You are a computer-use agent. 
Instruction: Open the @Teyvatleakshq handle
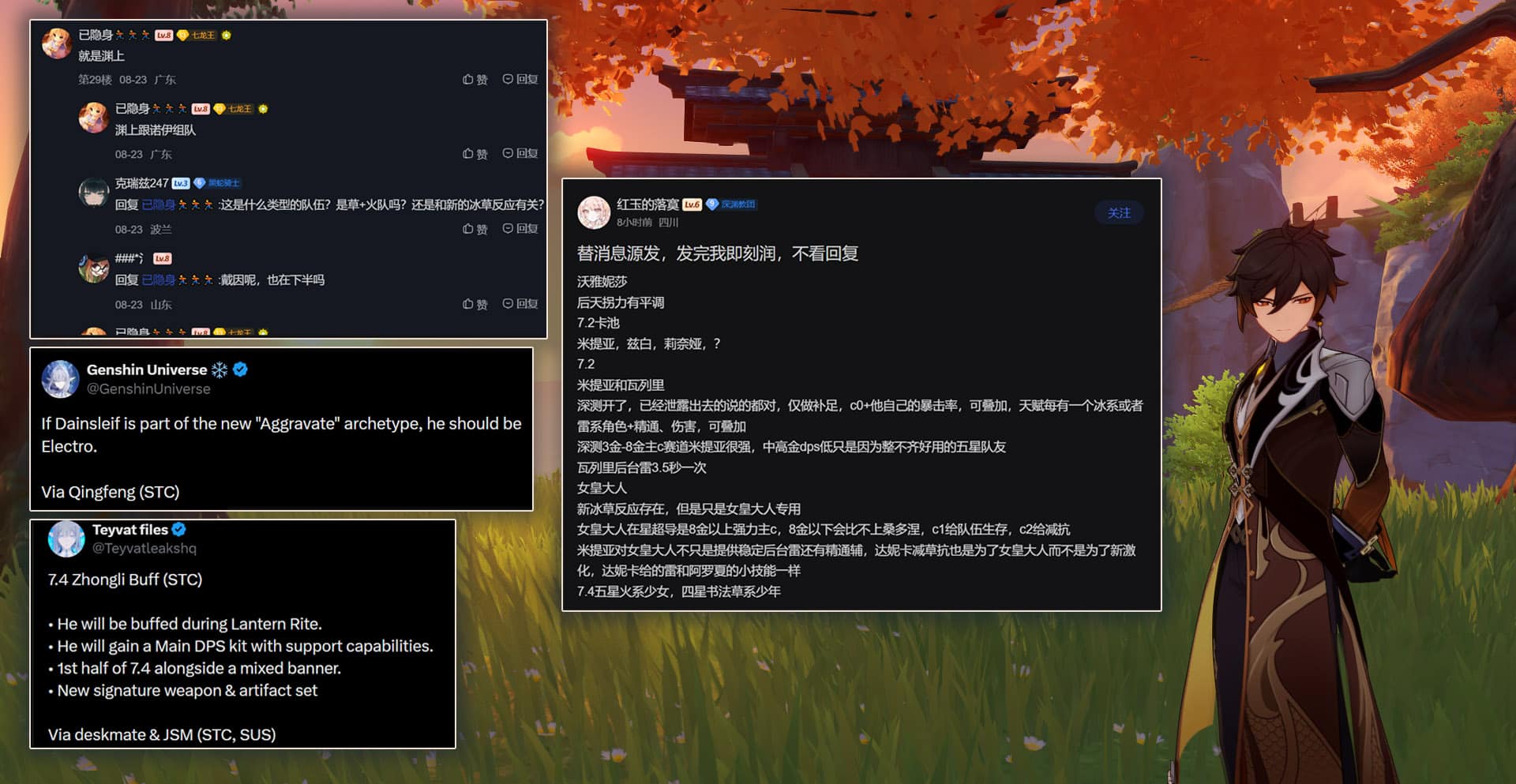(x=144, y=549)
